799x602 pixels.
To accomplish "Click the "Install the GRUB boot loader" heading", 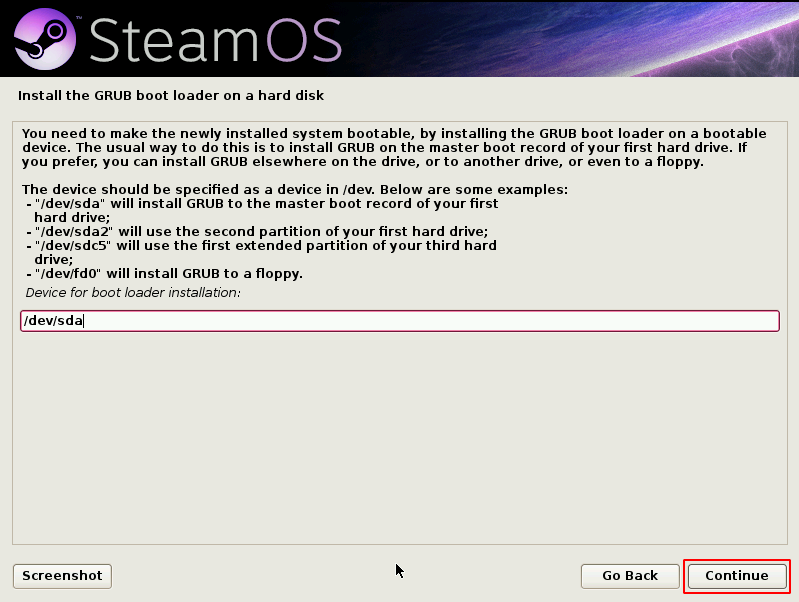I will 171,96.
